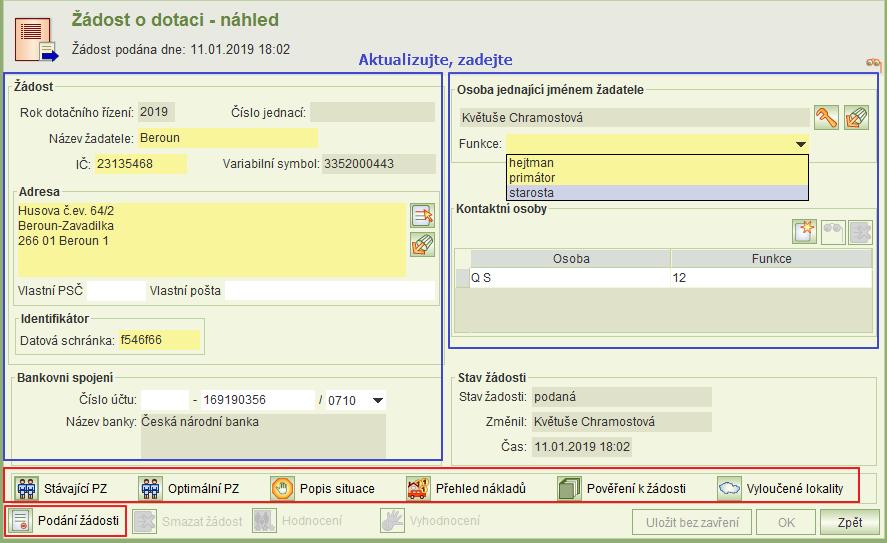The height and width of the screenshot is (543, 887).
Task: Click the Rok dotačního řízení value 2019
Action: click(156, 112)
